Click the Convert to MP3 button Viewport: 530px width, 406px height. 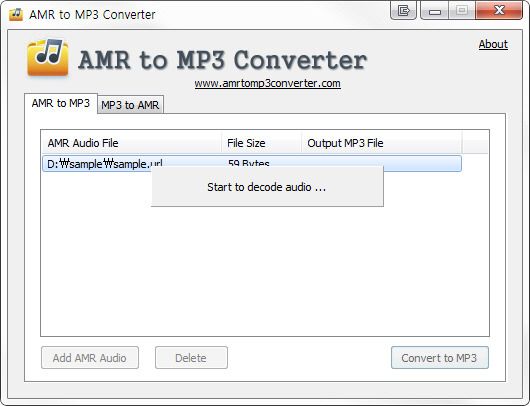tap(440, 358)
